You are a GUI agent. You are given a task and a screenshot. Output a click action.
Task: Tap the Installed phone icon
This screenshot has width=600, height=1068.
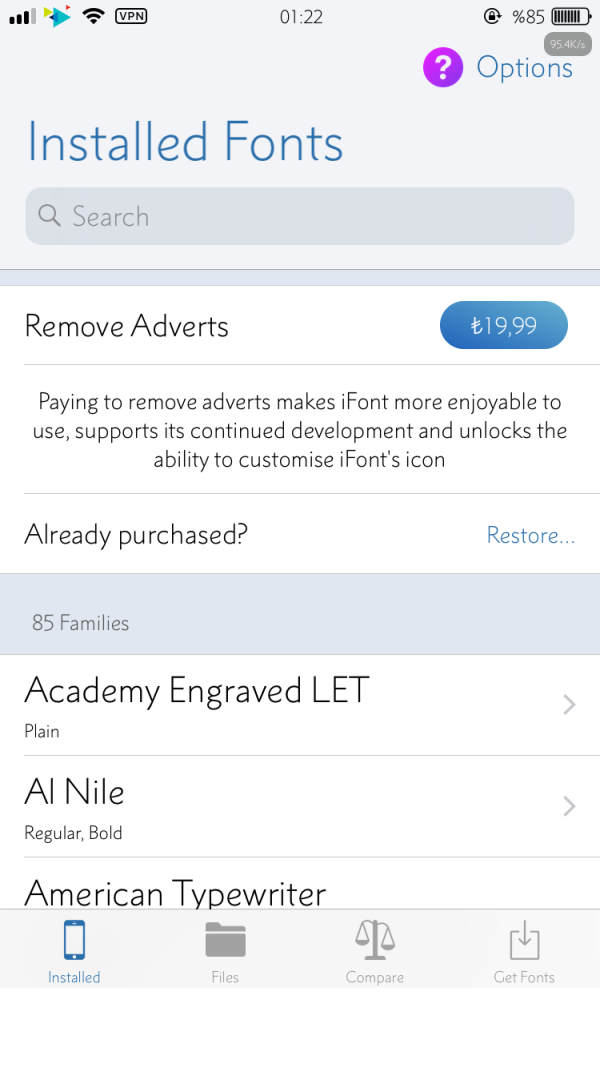[x=74, y=940]
